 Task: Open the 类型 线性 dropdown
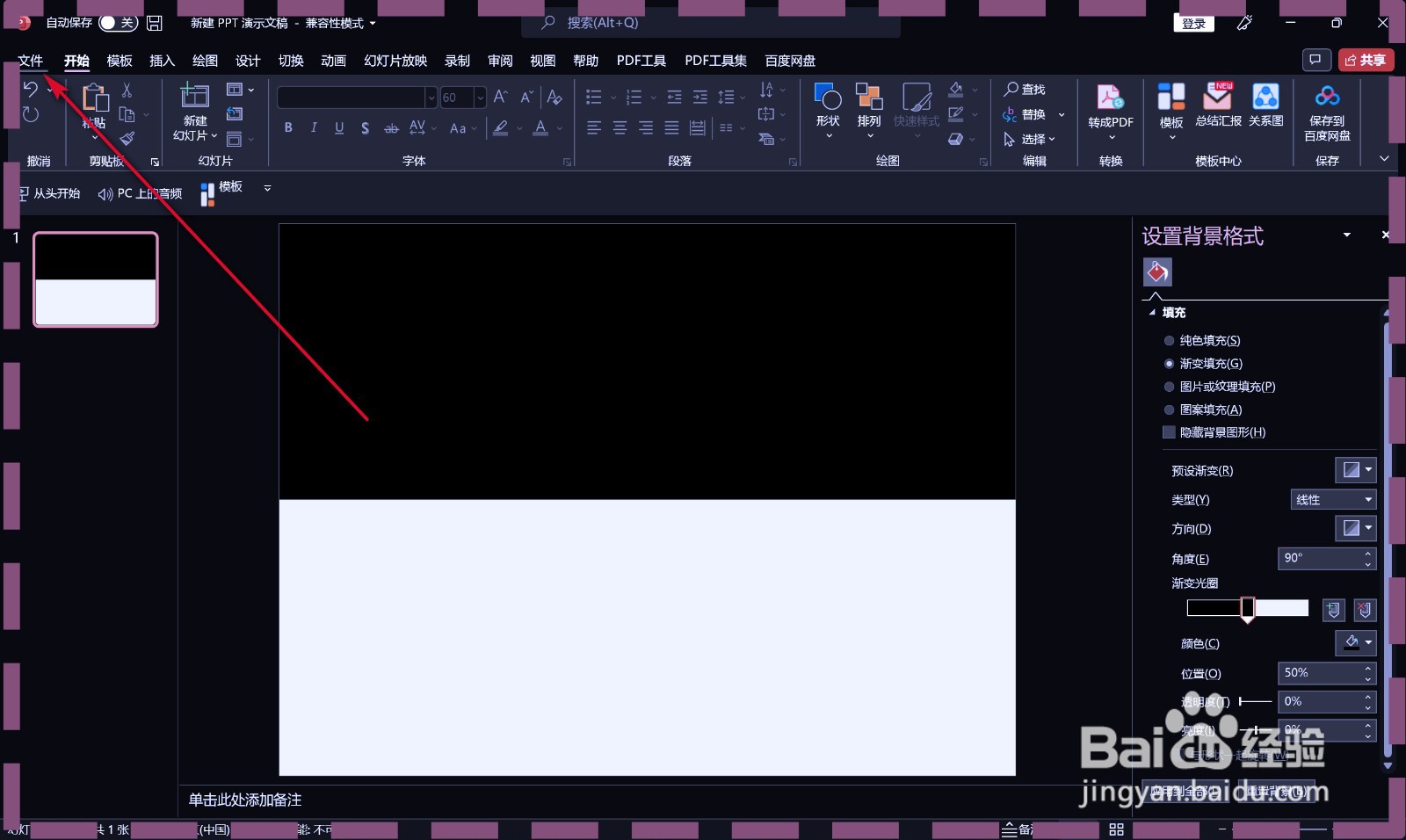(x=1333, y=499)
